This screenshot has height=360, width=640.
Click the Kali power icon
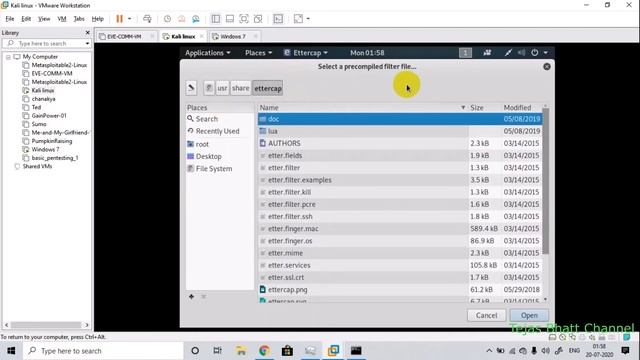(x=535, y=53)
